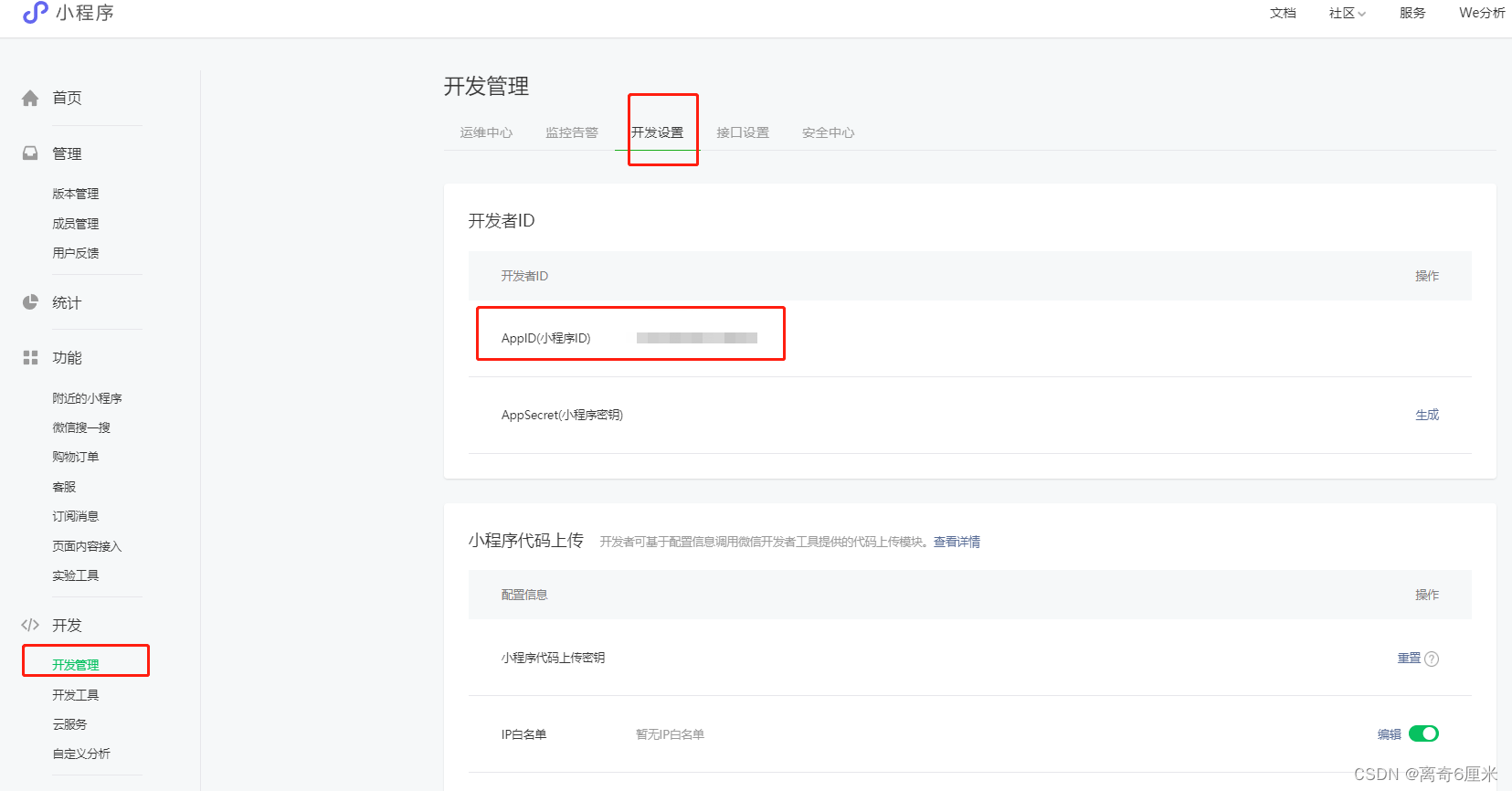Viewport: 1512px width, 791px height.
Task: Open We分析 in the top navigation
Action: pyautogui.click(x=1482, y=13)
